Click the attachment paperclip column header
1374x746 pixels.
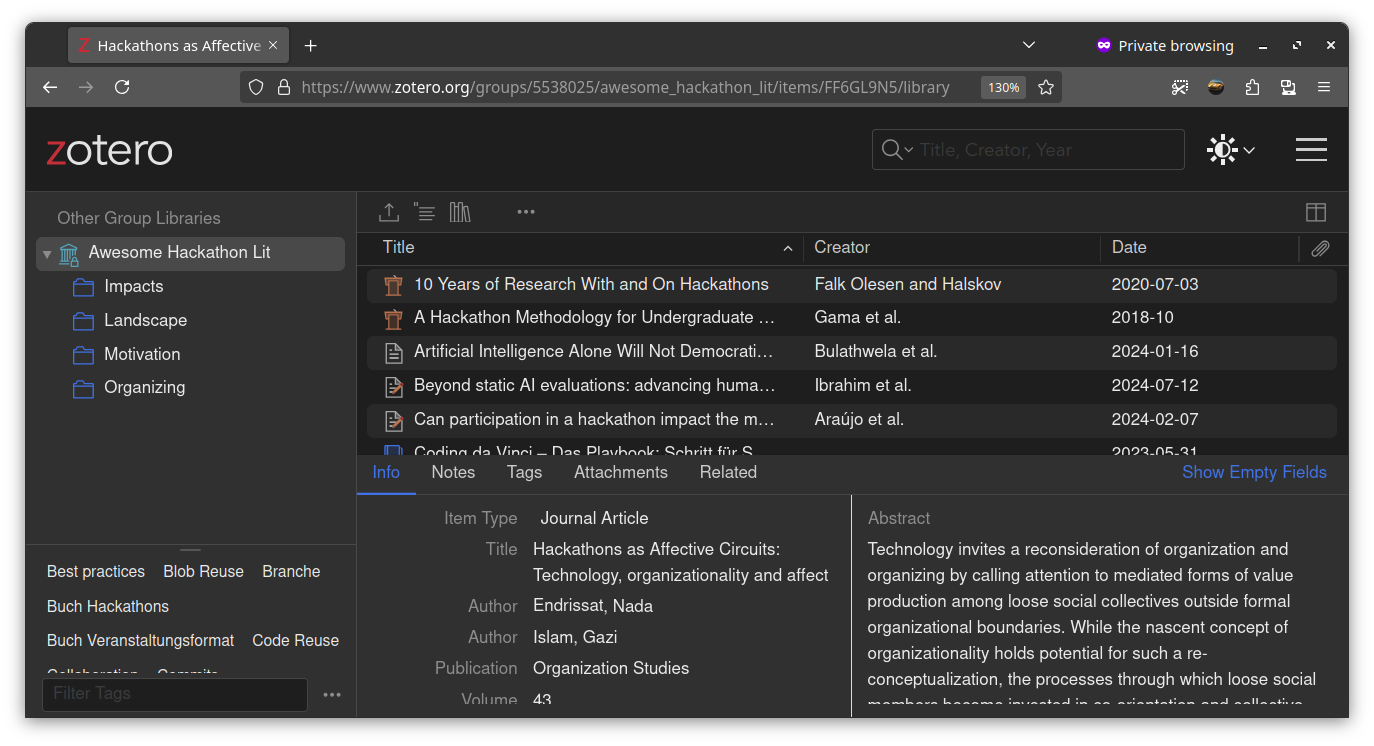1321,248
